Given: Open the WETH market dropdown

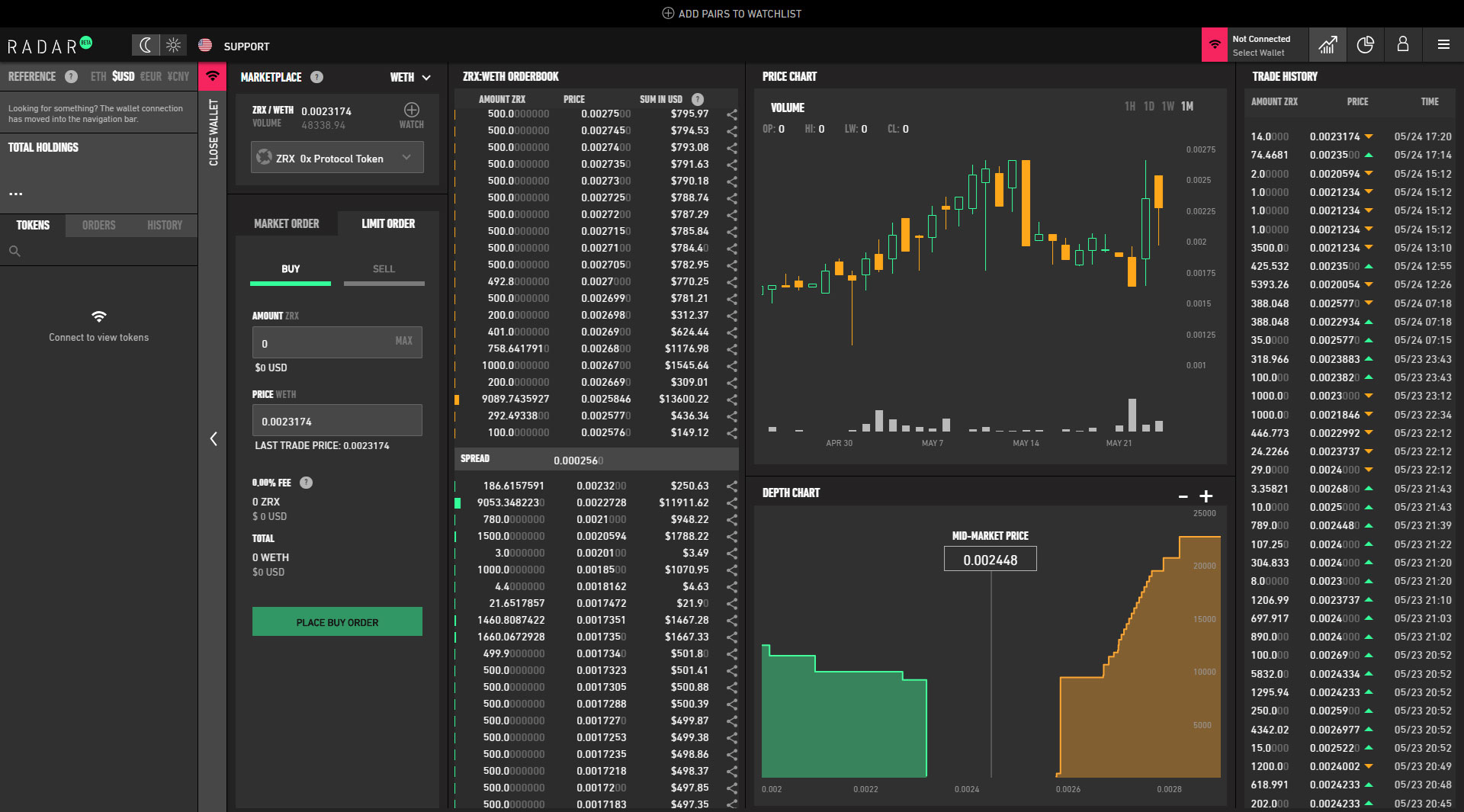Looking at the screenshot, I should (x=409, y=77).
